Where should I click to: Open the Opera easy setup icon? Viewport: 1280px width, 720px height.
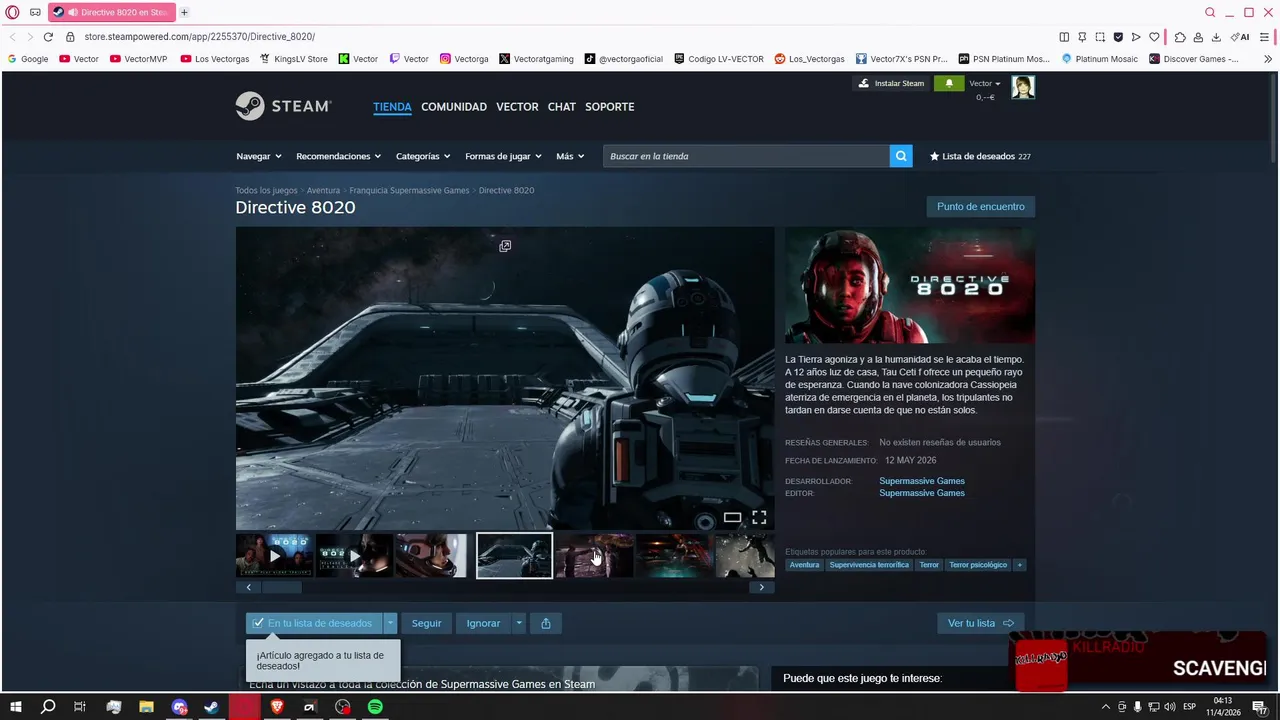point(1267,37)
